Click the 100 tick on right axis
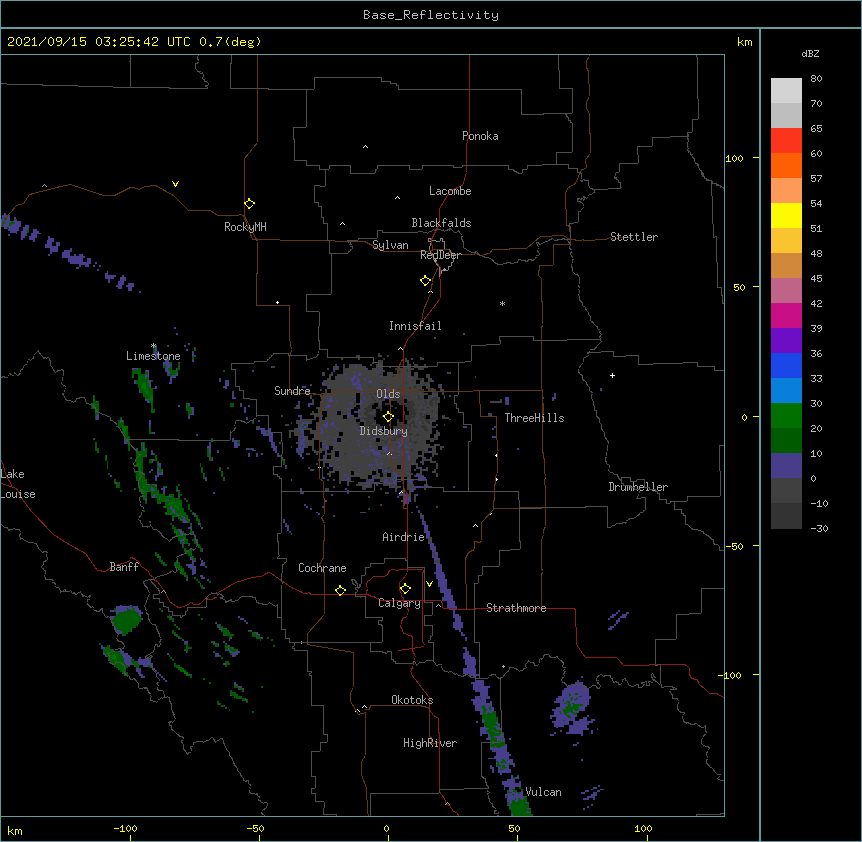 click(734, 158)
